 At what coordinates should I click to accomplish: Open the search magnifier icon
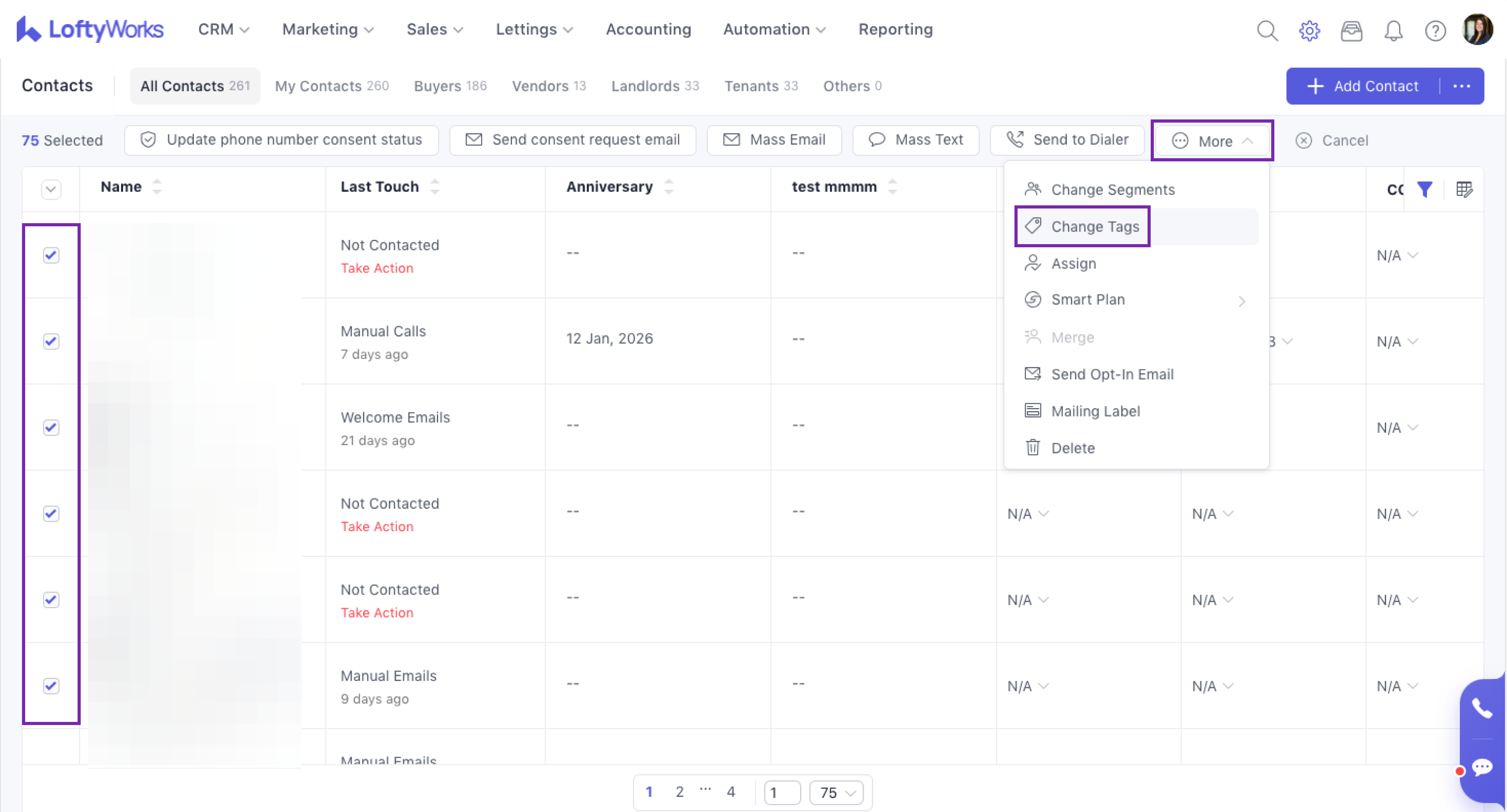(1266, 30)
